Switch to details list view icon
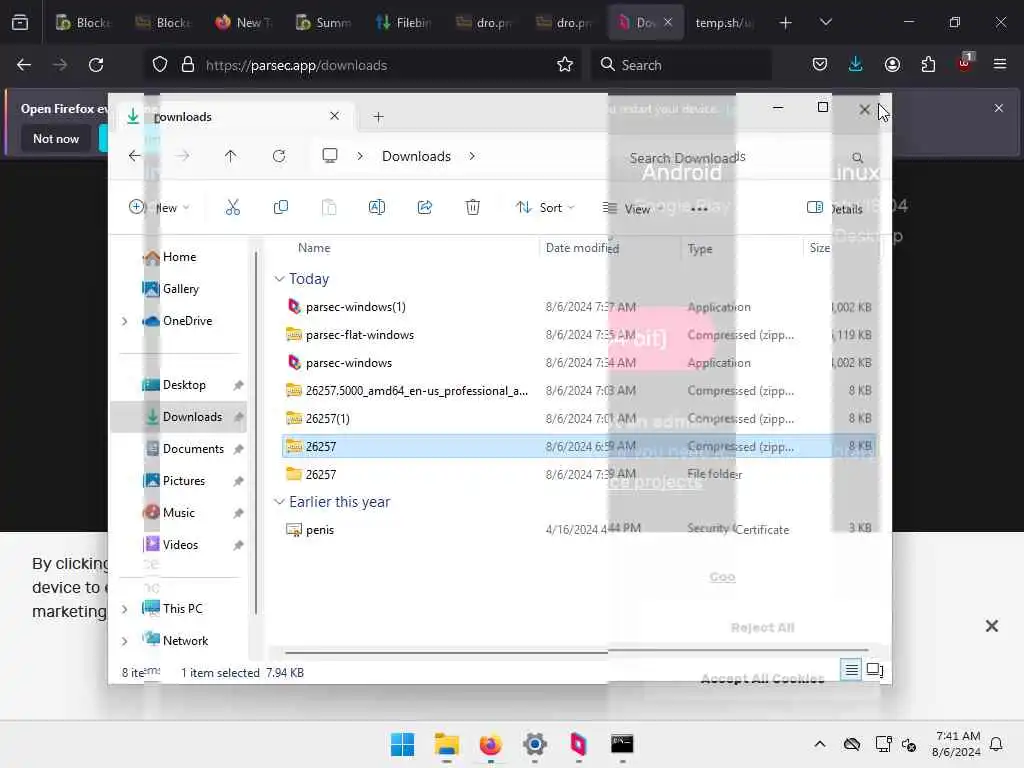1024x768 pixels. coord(852,670)
